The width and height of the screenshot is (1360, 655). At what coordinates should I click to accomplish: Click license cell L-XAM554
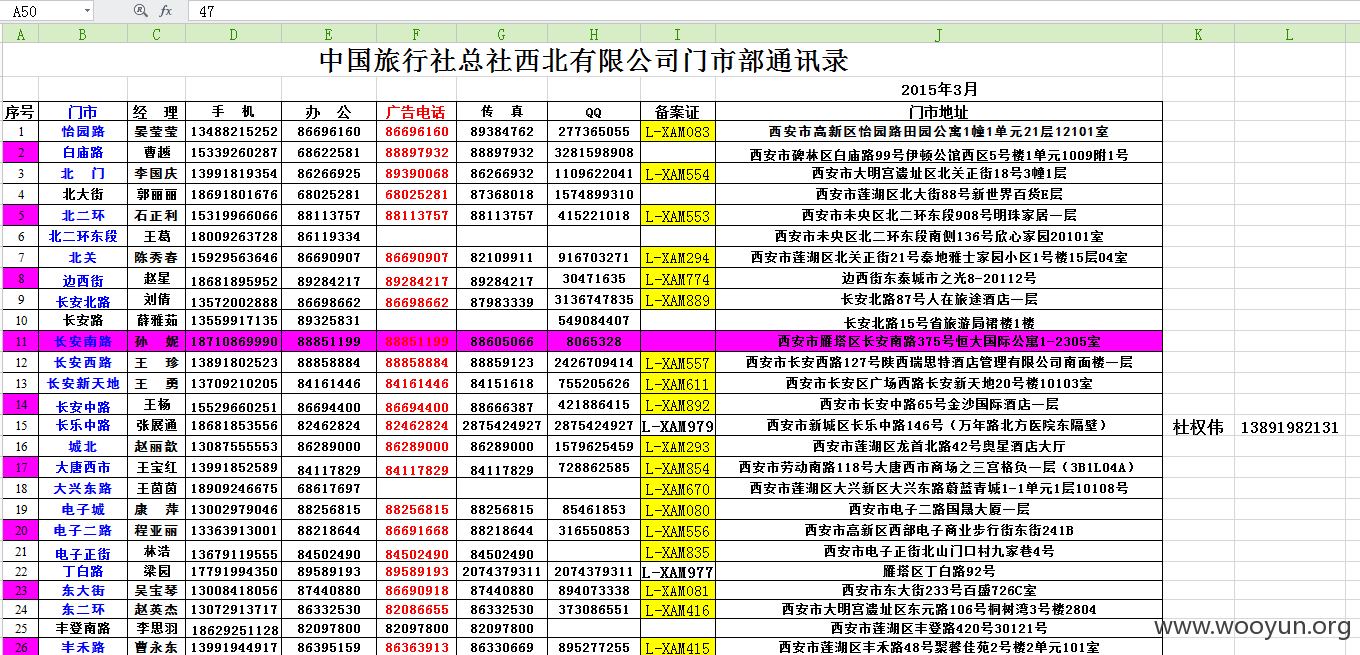point(678,173)
